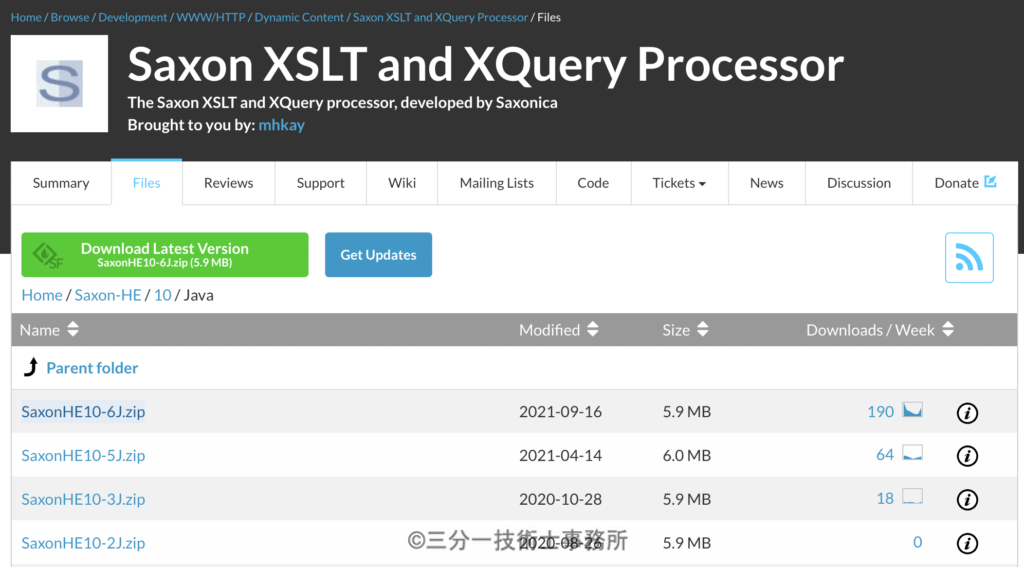Sort files by Name column
1024x567 pixels.
[49, 330]
